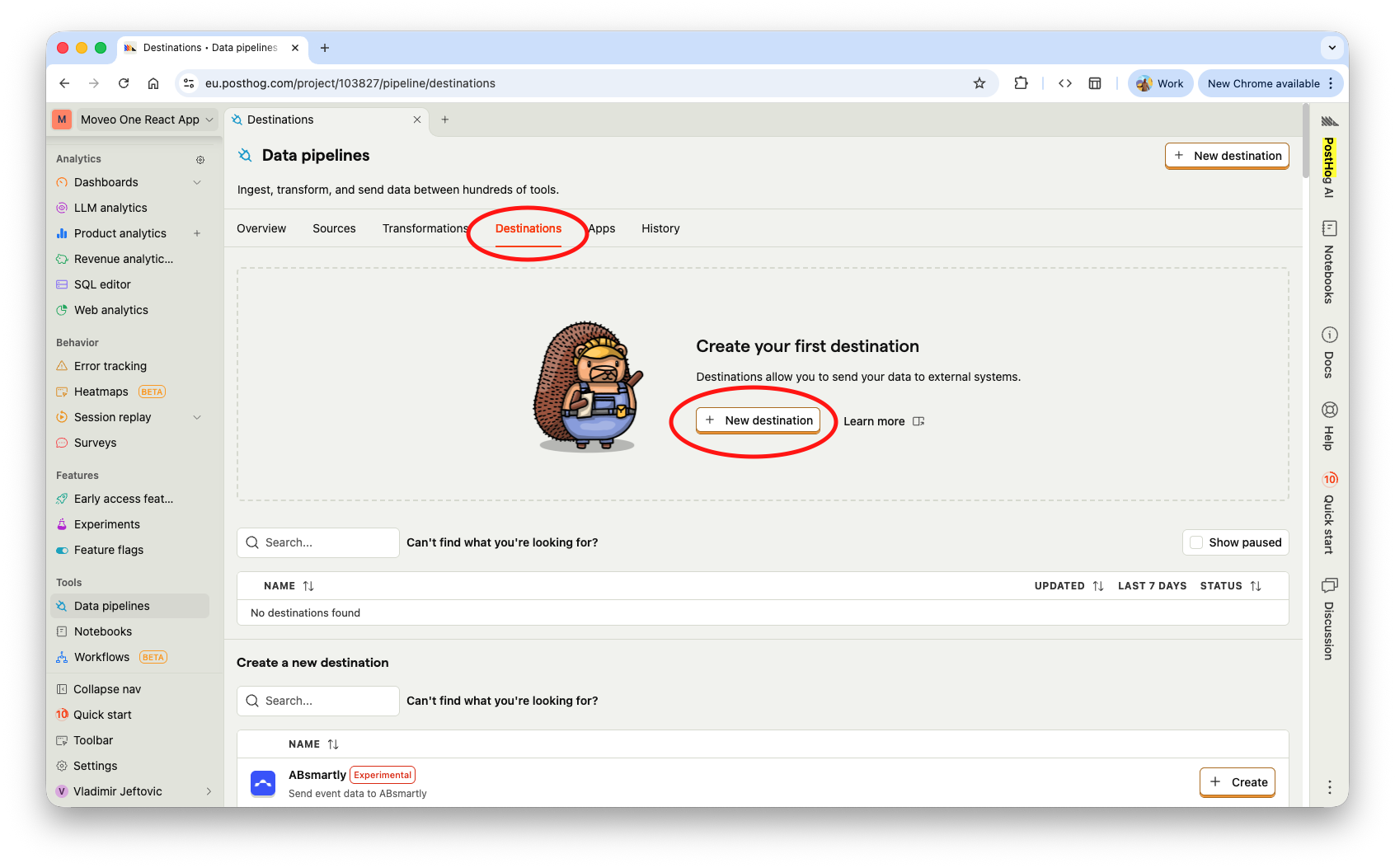
Task: Open Session replay
Action: 112,417
